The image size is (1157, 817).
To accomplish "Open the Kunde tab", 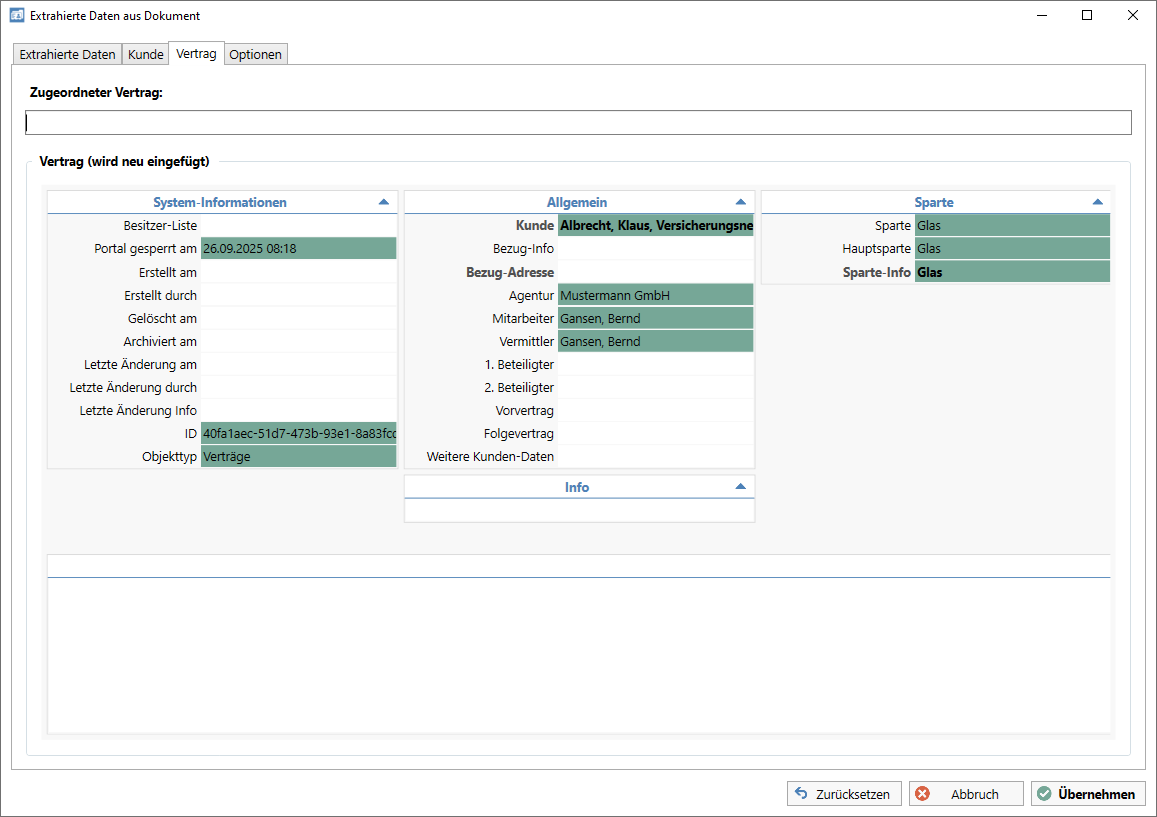I will click(146, 55).
